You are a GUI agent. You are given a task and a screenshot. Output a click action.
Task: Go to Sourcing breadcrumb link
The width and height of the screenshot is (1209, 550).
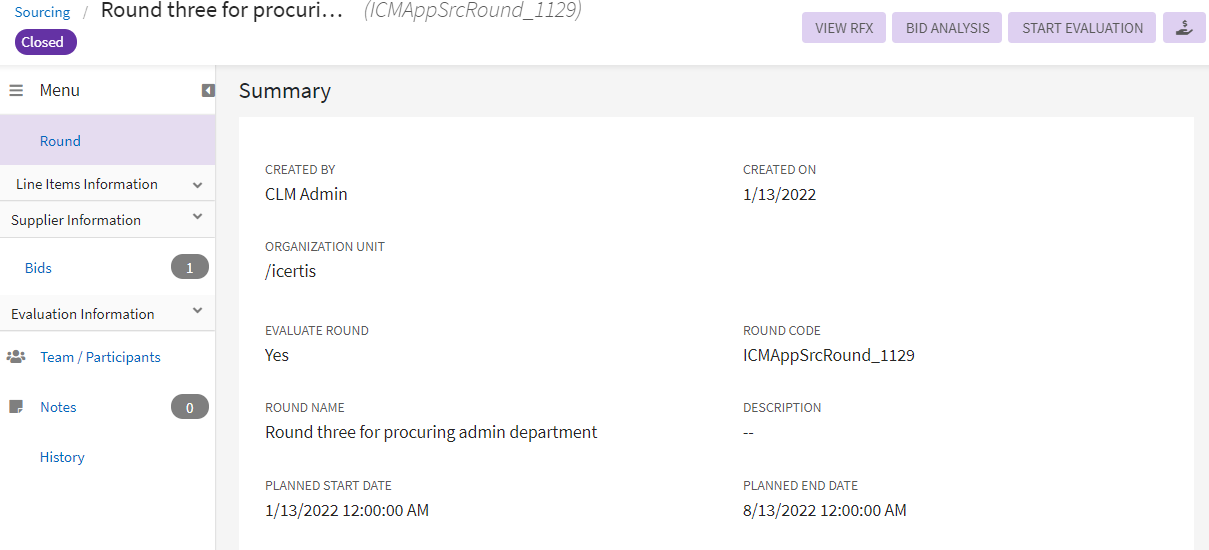[42, 12]
